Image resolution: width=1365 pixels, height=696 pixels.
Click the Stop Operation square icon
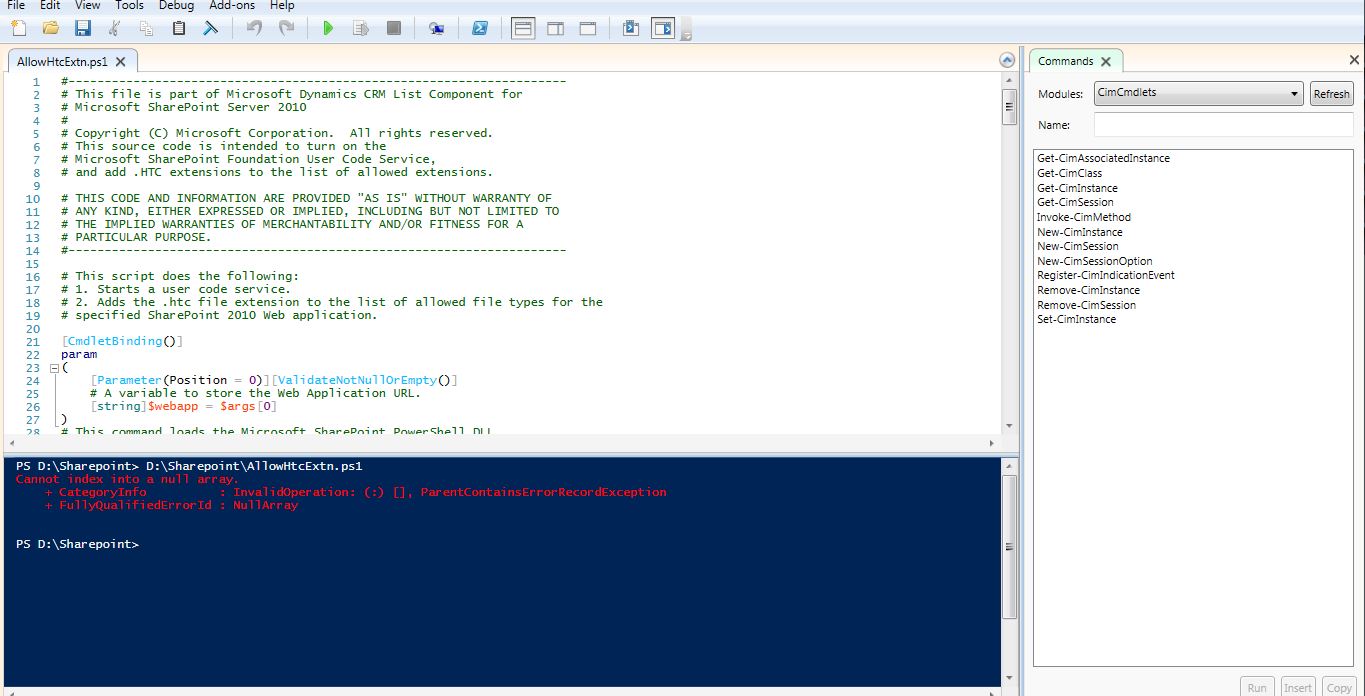click(x=394, y=28)
